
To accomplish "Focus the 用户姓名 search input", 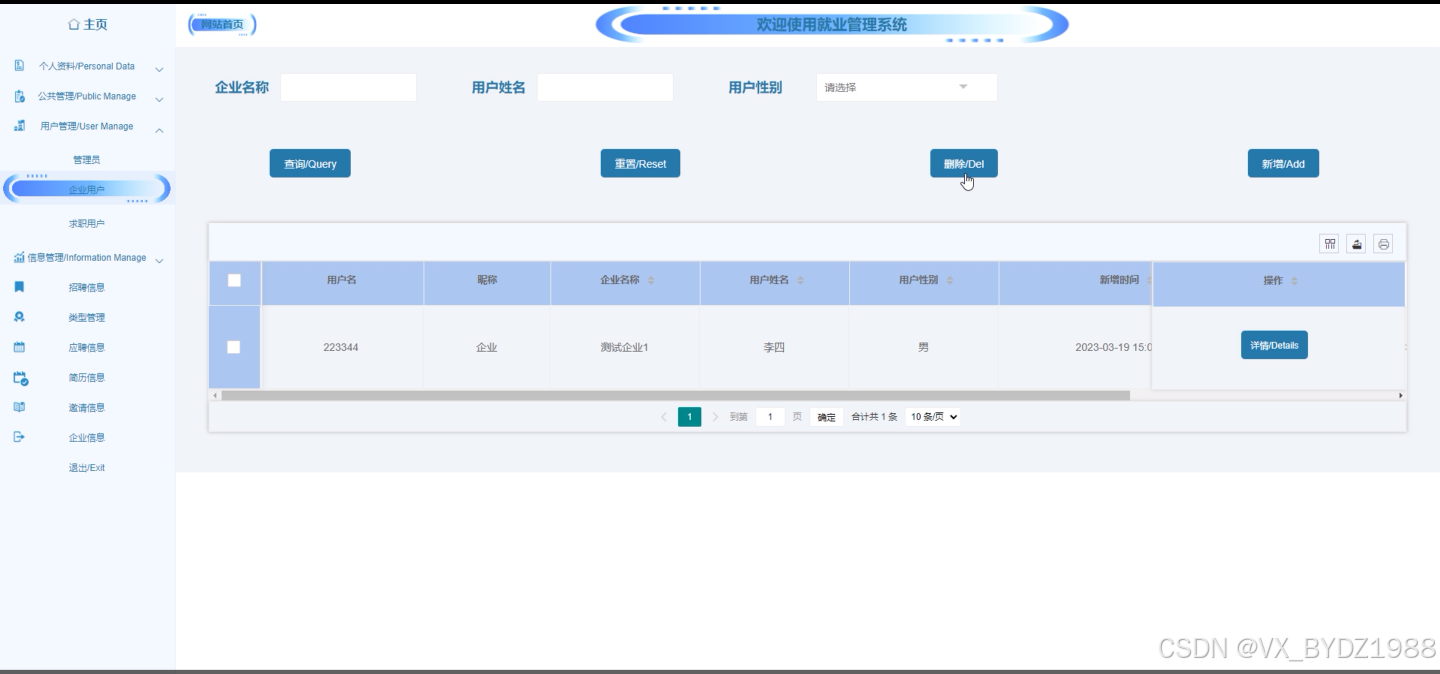I will [x=605, y=87].
